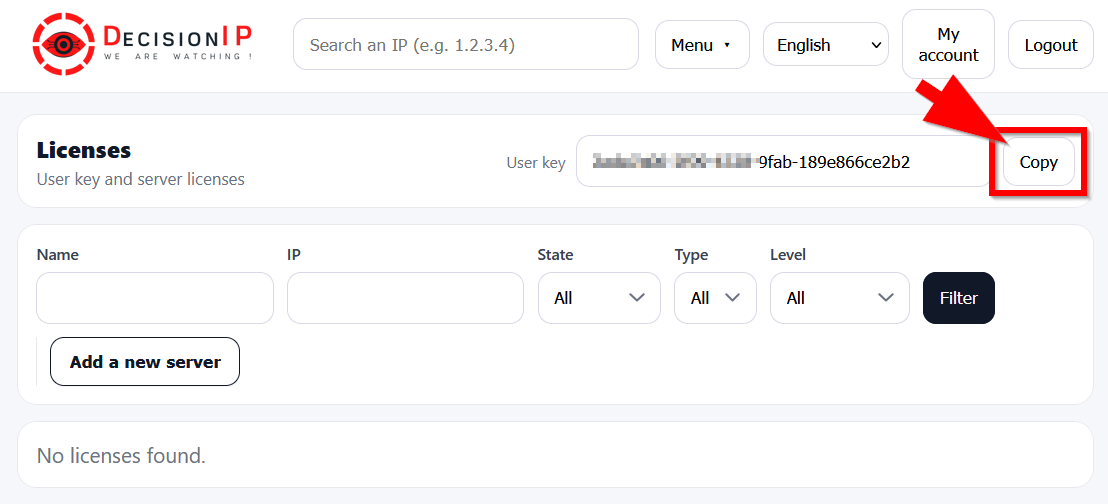Click the Licenses heading
This screenshot has width=1108, height=504.
coord(84,150)
